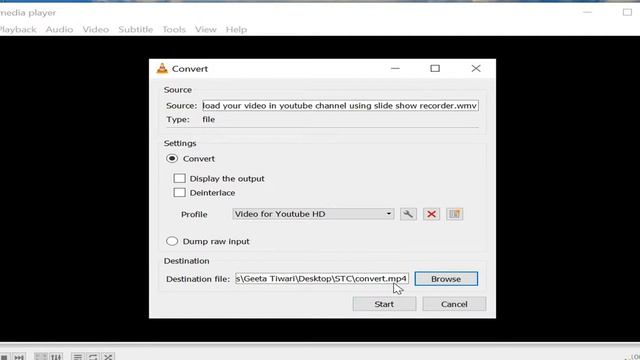Click the 'Destination' section heading above the file field
640x360 pixels.
click(x=187, y=261)
